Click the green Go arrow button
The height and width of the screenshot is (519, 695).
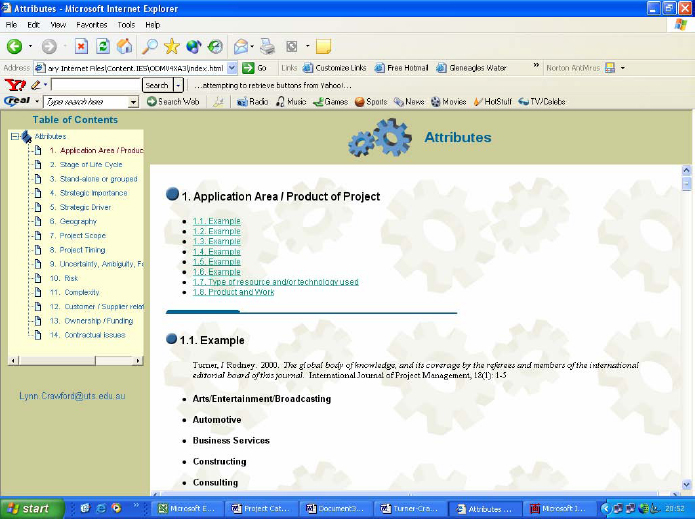pyautogui.click(x=248, y=68)
